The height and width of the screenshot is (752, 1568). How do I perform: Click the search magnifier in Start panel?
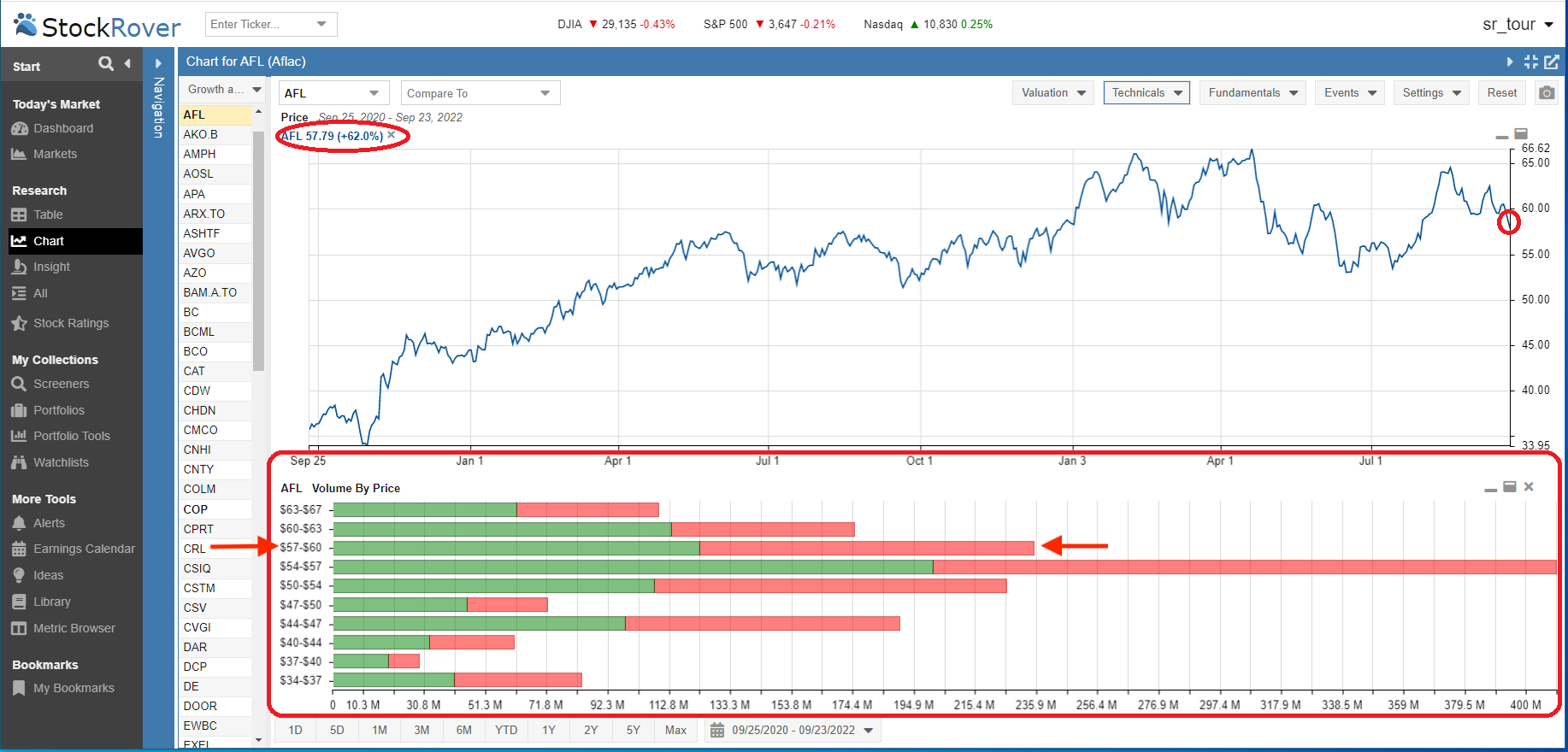tap(106, 63)
